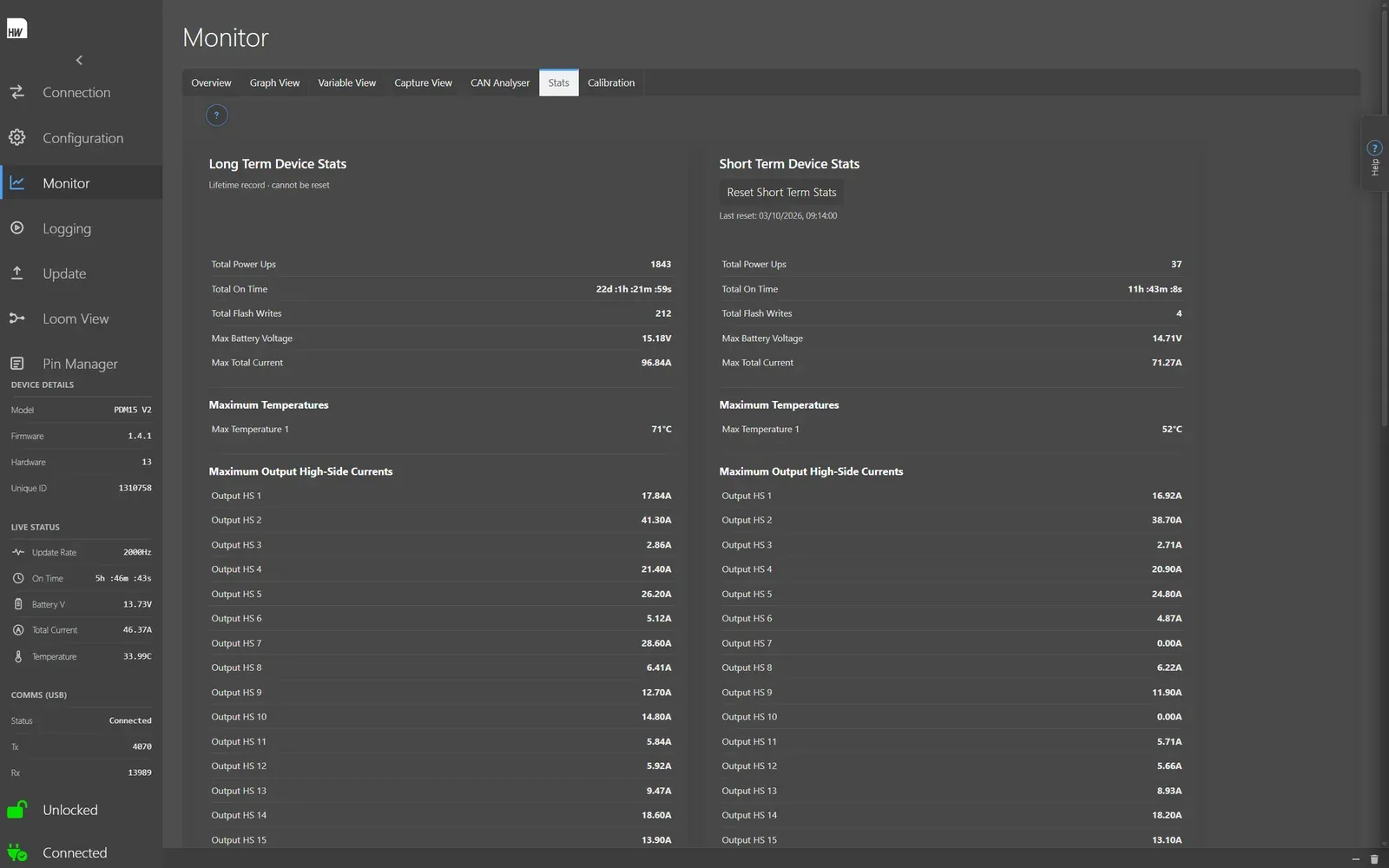Click Long Term Output HS 2 value 41.30A

[656, 520]
